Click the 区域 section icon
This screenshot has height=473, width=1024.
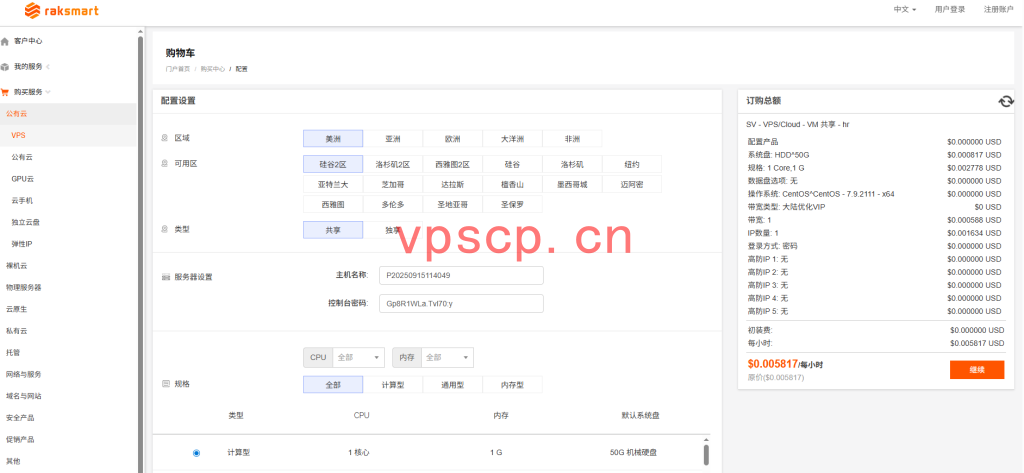click(x=165, y=139)
